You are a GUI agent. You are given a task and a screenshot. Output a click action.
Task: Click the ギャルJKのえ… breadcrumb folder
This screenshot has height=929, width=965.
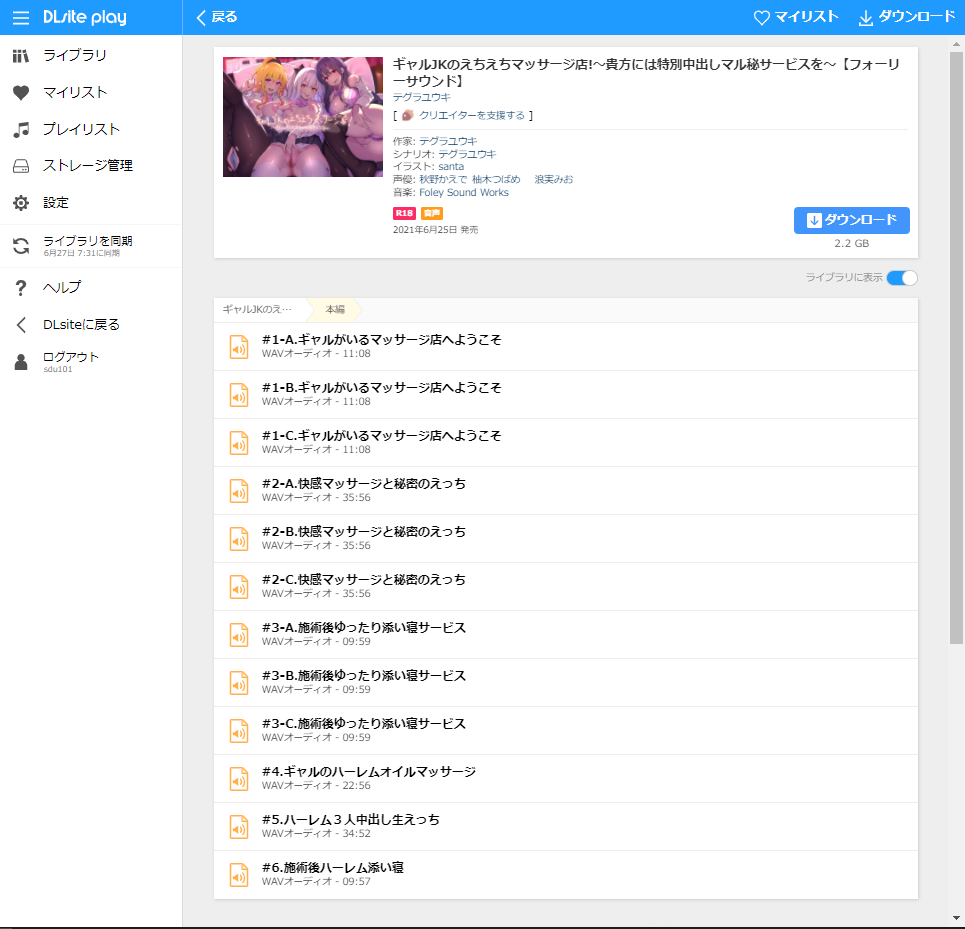(x=257, y=309)
